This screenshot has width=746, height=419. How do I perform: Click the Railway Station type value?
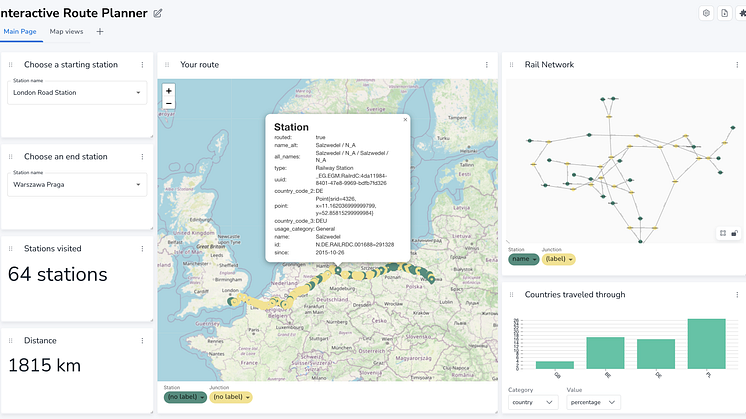coord(334,168)
